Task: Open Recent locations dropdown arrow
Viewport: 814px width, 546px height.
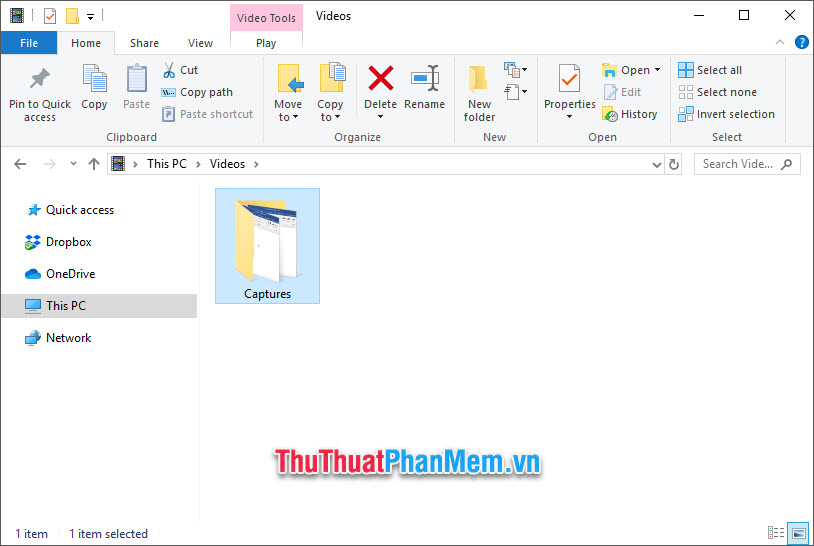Action: point(73,164)
